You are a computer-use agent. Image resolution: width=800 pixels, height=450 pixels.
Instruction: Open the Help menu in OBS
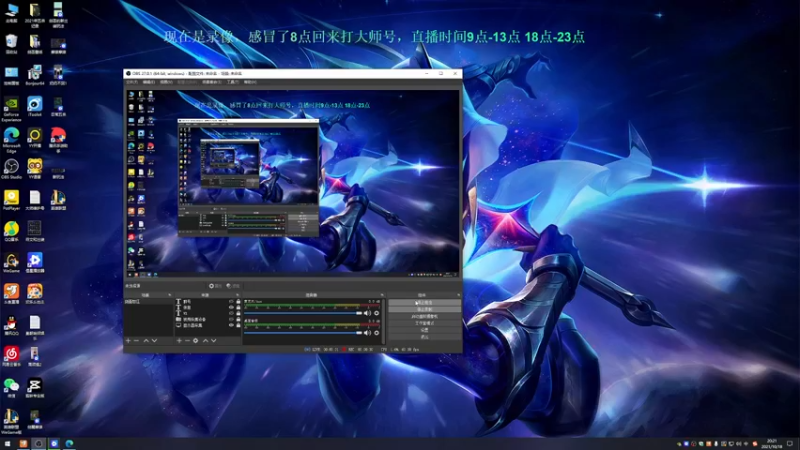[x=249, y=82]
